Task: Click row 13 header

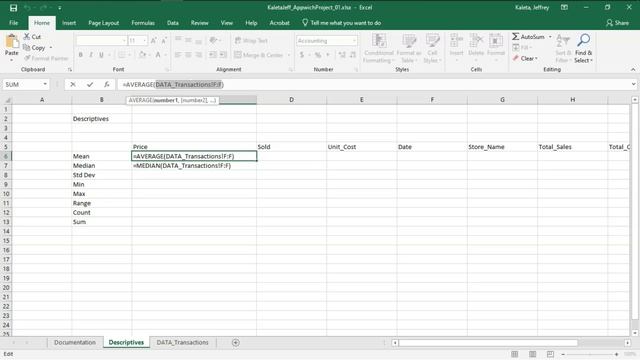Action: (x=6, y=222)
